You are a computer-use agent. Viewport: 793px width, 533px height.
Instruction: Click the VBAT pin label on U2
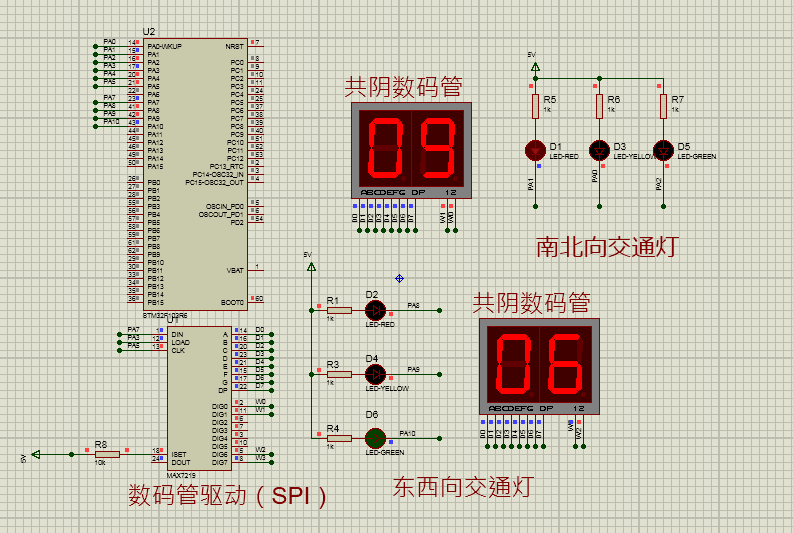(x=235, y=271)
